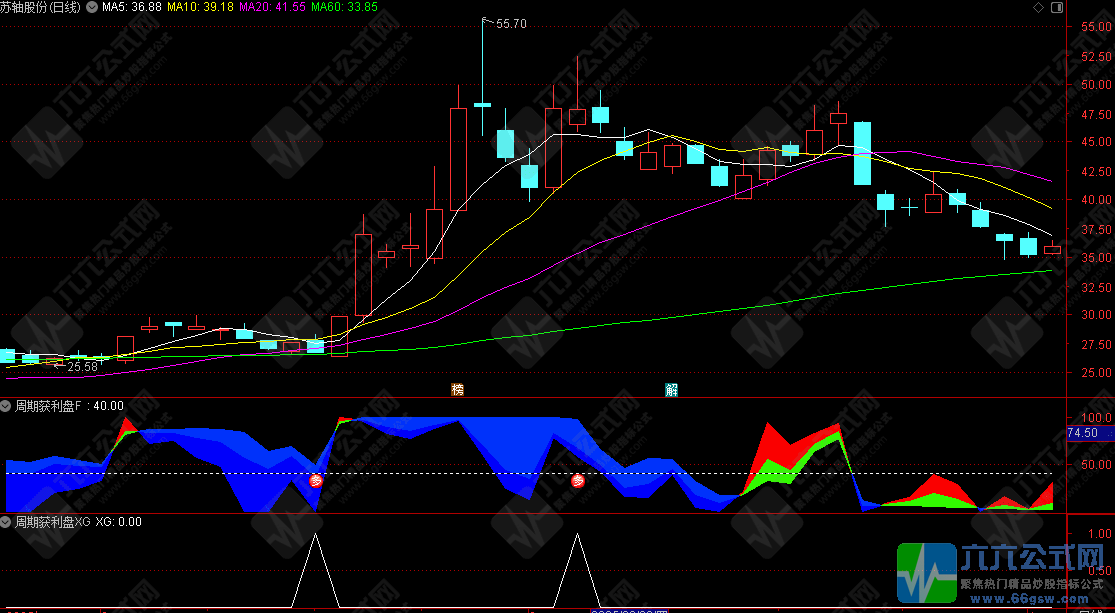The image size is (1115, 613).
Task: Expand the 周期获利盘F indicator dropdown arrow
Action: [7, 406]
